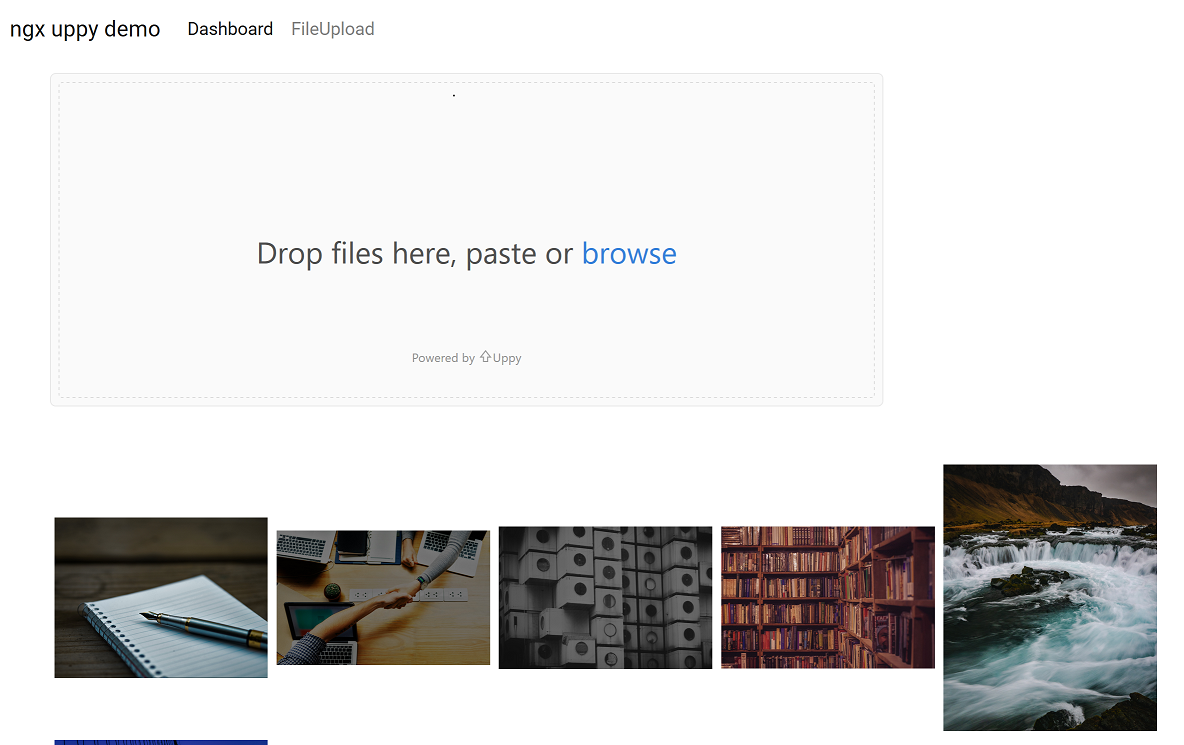1184x745 pixels.
Task: Click the word 'Uppy' in the footer
Action: tap(507, 358)
